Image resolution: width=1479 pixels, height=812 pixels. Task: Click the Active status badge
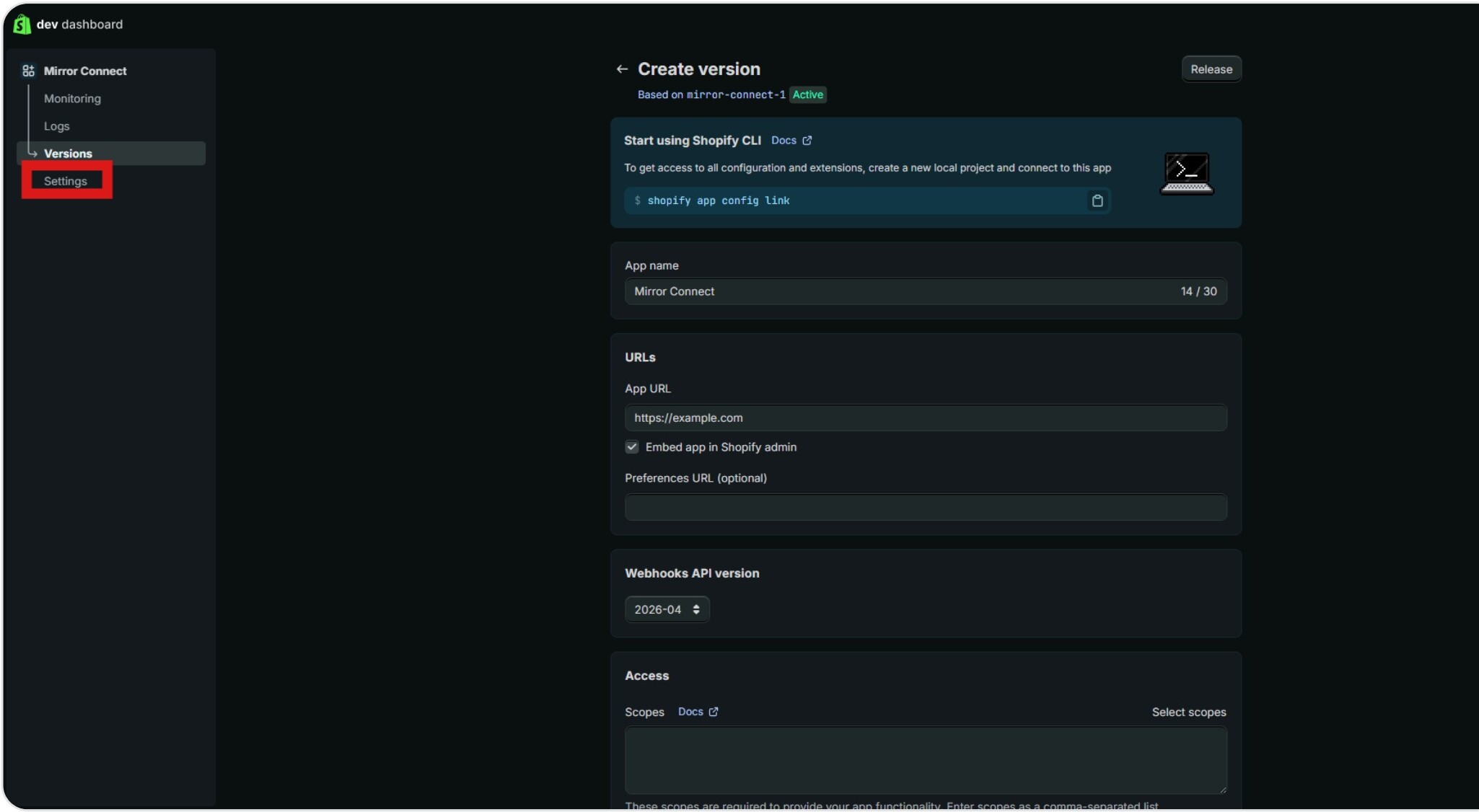click(x=807, y=94)
